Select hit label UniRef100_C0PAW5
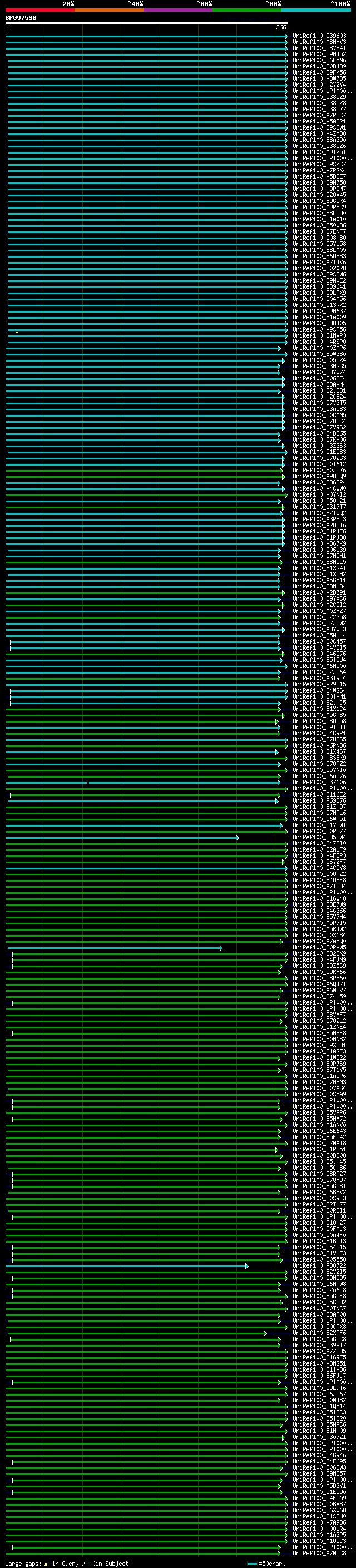Image resolution: width=356 pixels, height=1568 pixels. [x=319, y=948]
